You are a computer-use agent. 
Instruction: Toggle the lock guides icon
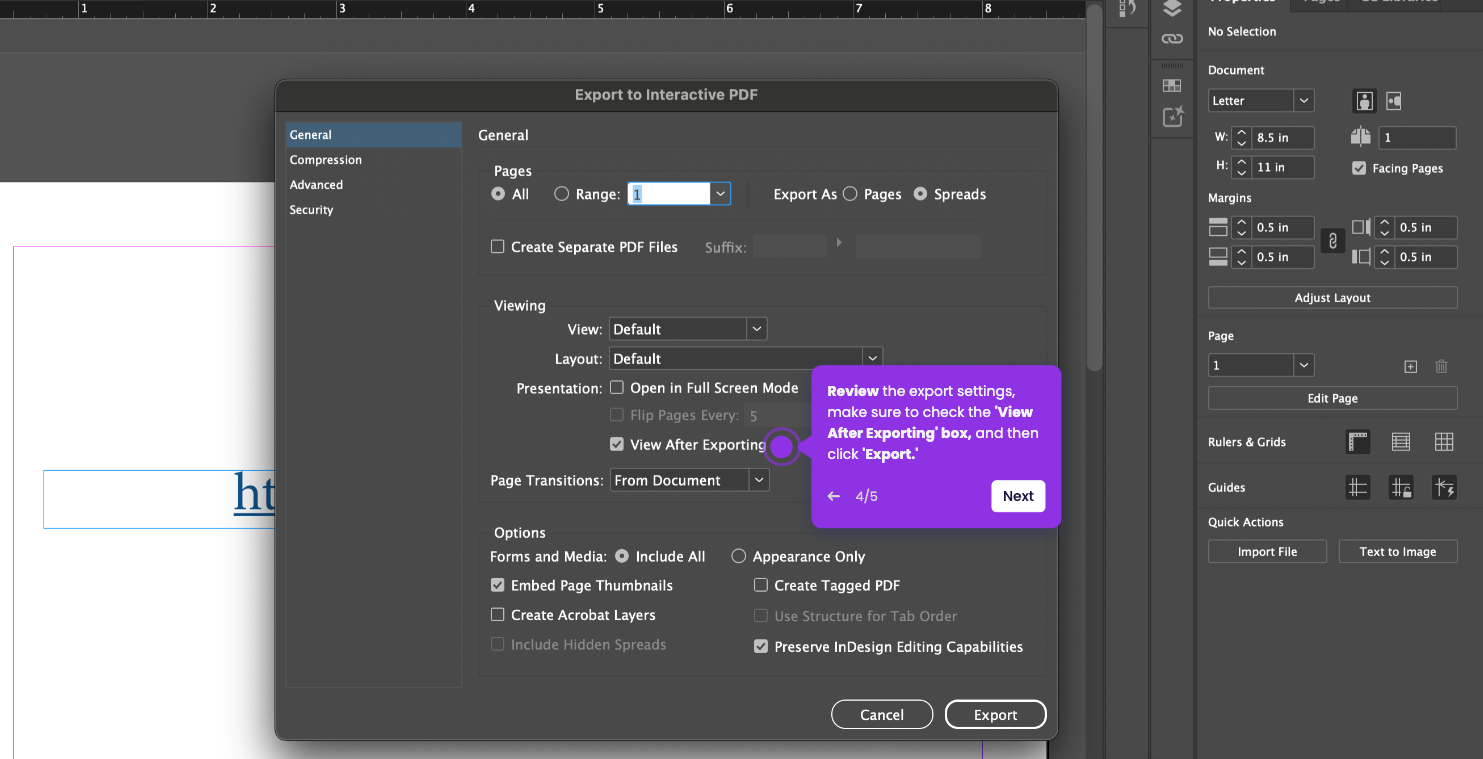point(1401,487)
